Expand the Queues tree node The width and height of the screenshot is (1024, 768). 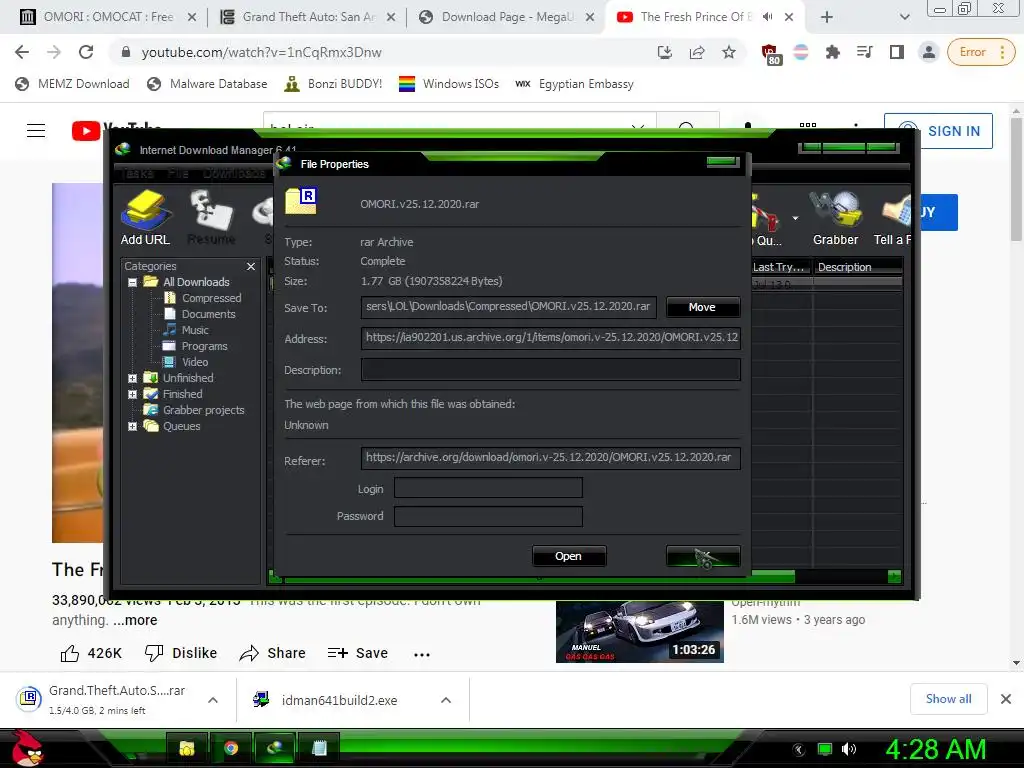[x=133, y=426]
